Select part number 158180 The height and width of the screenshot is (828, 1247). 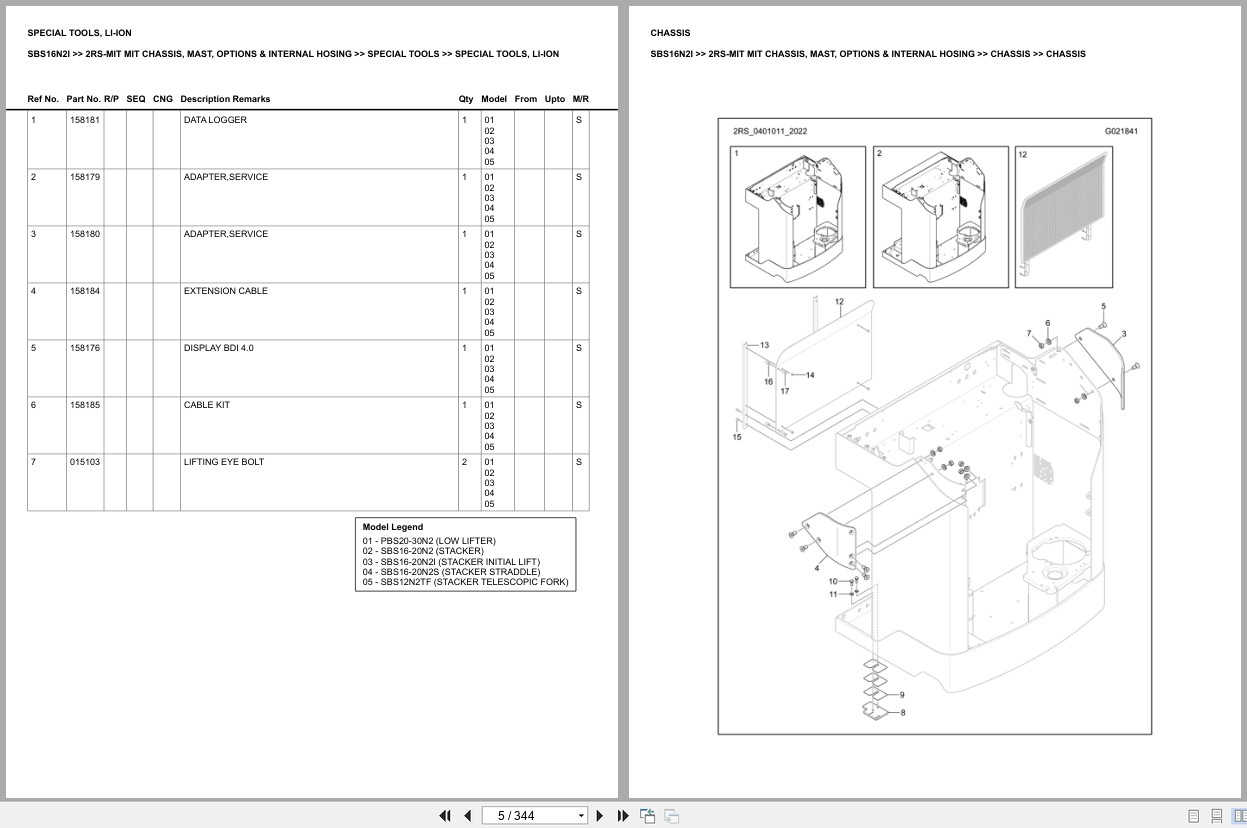click(85, 234)
